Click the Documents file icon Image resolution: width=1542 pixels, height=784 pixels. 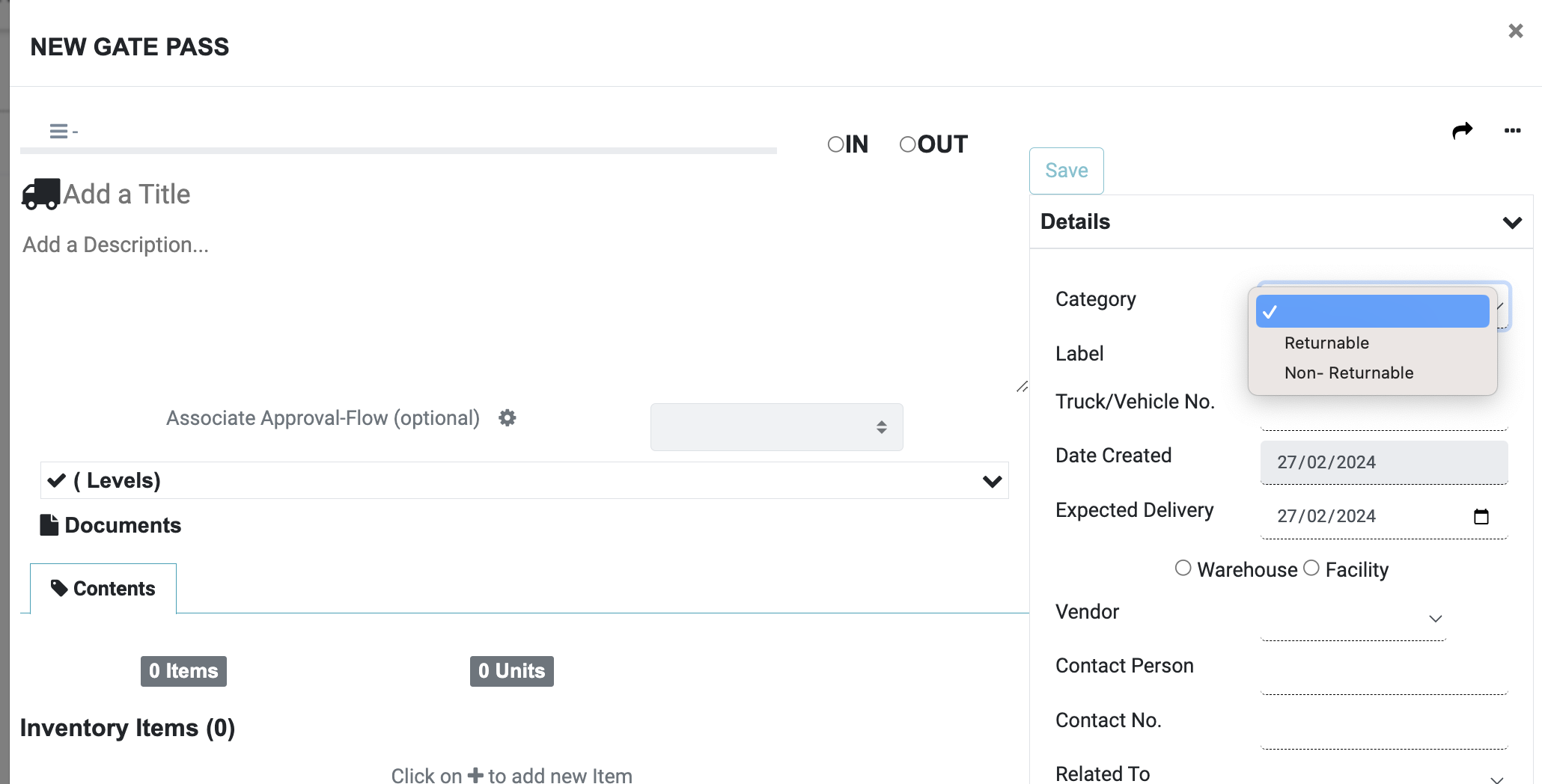[49, 525]
